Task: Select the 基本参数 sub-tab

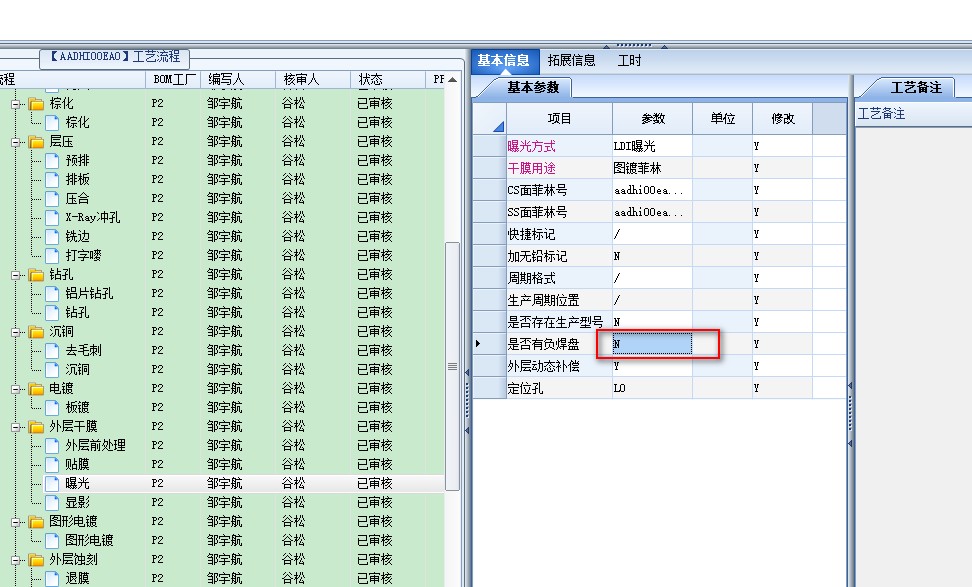Action: (x=533, y=87)
